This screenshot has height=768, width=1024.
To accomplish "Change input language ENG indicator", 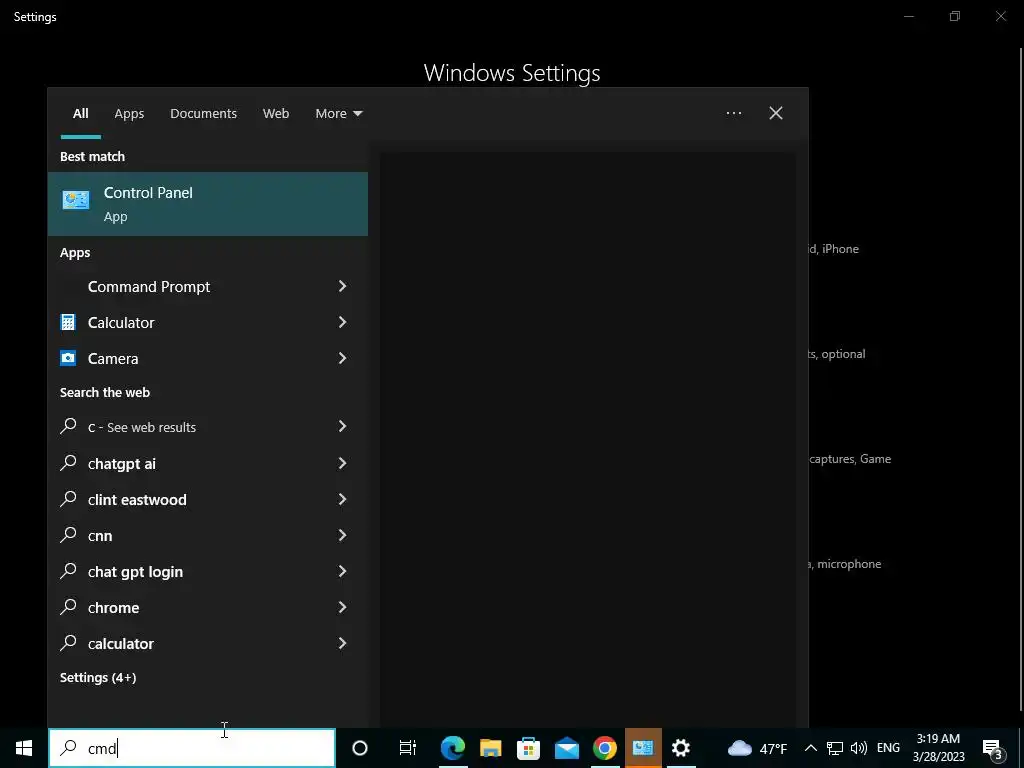I will (888, 748).
